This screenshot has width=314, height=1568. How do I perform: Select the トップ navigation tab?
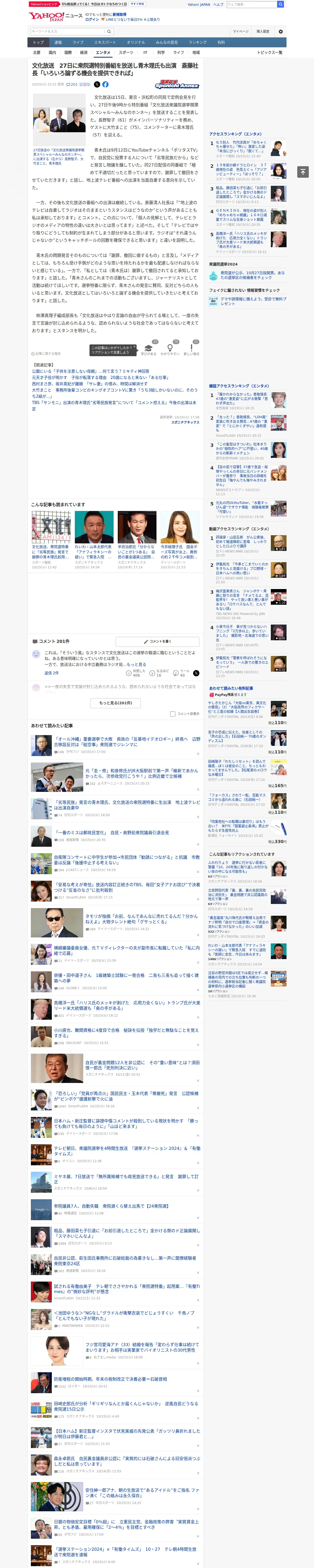tap(38, 43)
